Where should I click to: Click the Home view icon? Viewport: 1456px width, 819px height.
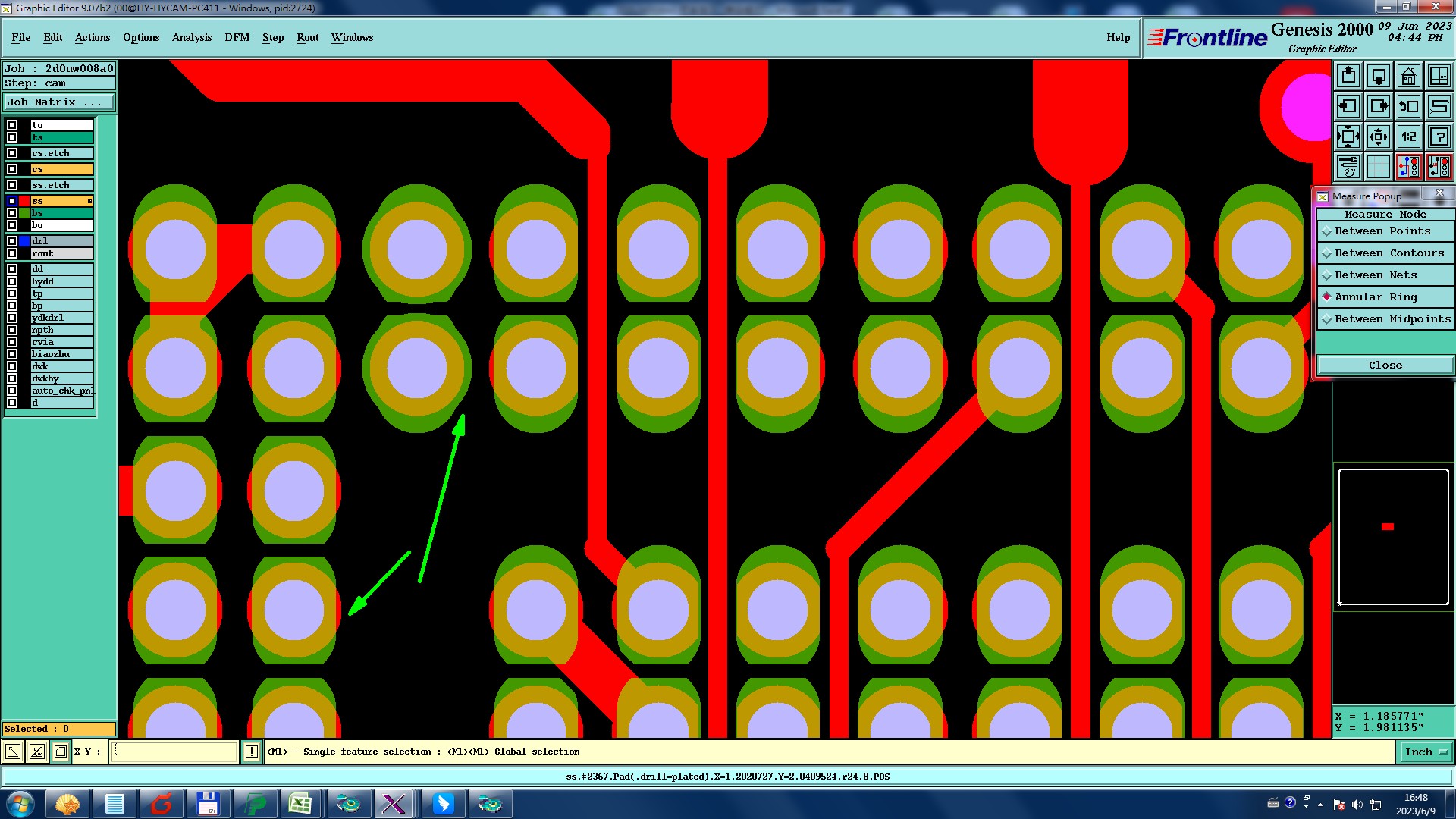1408,76
